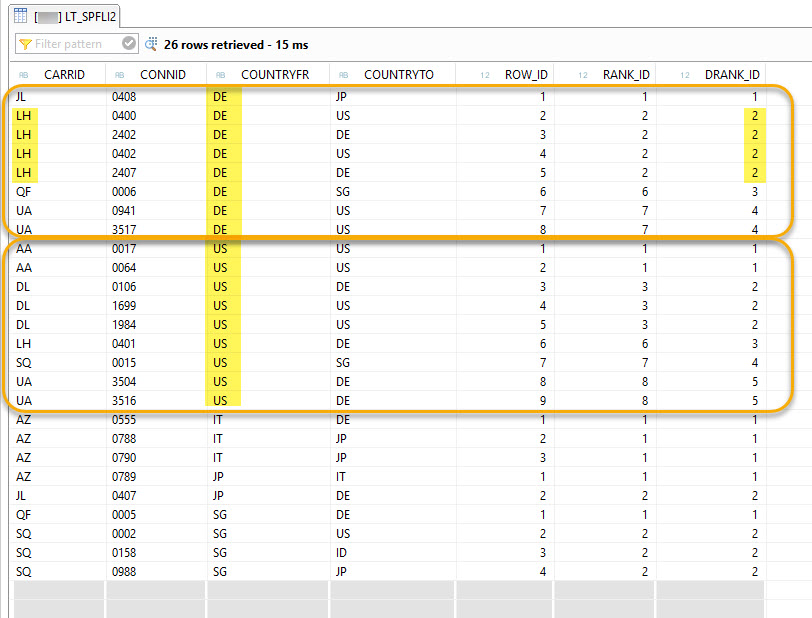Click the query info icon beside rows retrieved
Image resolution: width=812 pixels, height=618 pixels.
click(x=152, y=44)
